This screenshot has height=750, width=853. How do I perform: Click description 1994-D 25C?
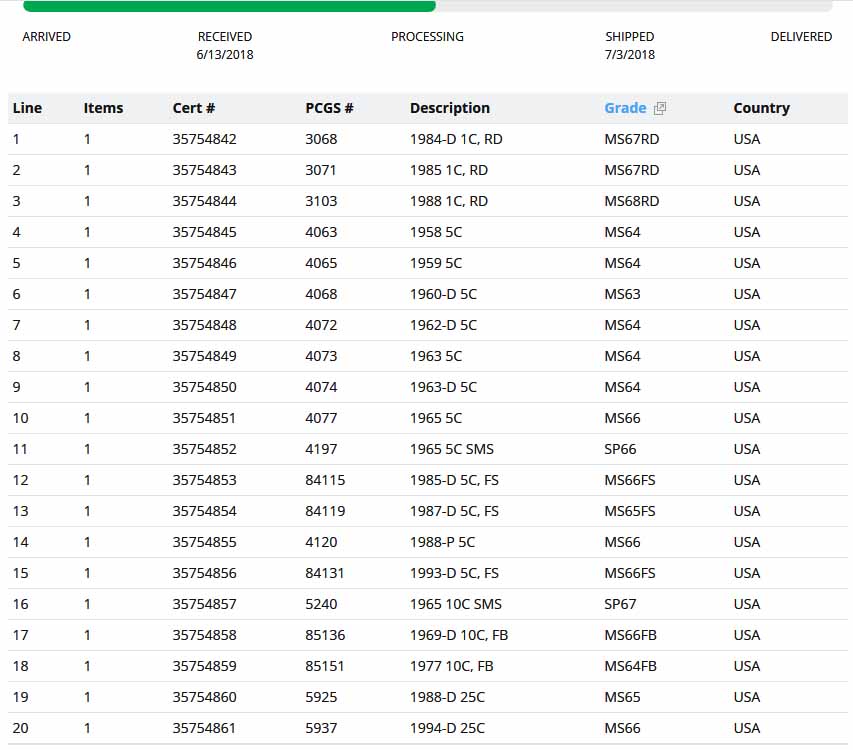pos(447,728)
